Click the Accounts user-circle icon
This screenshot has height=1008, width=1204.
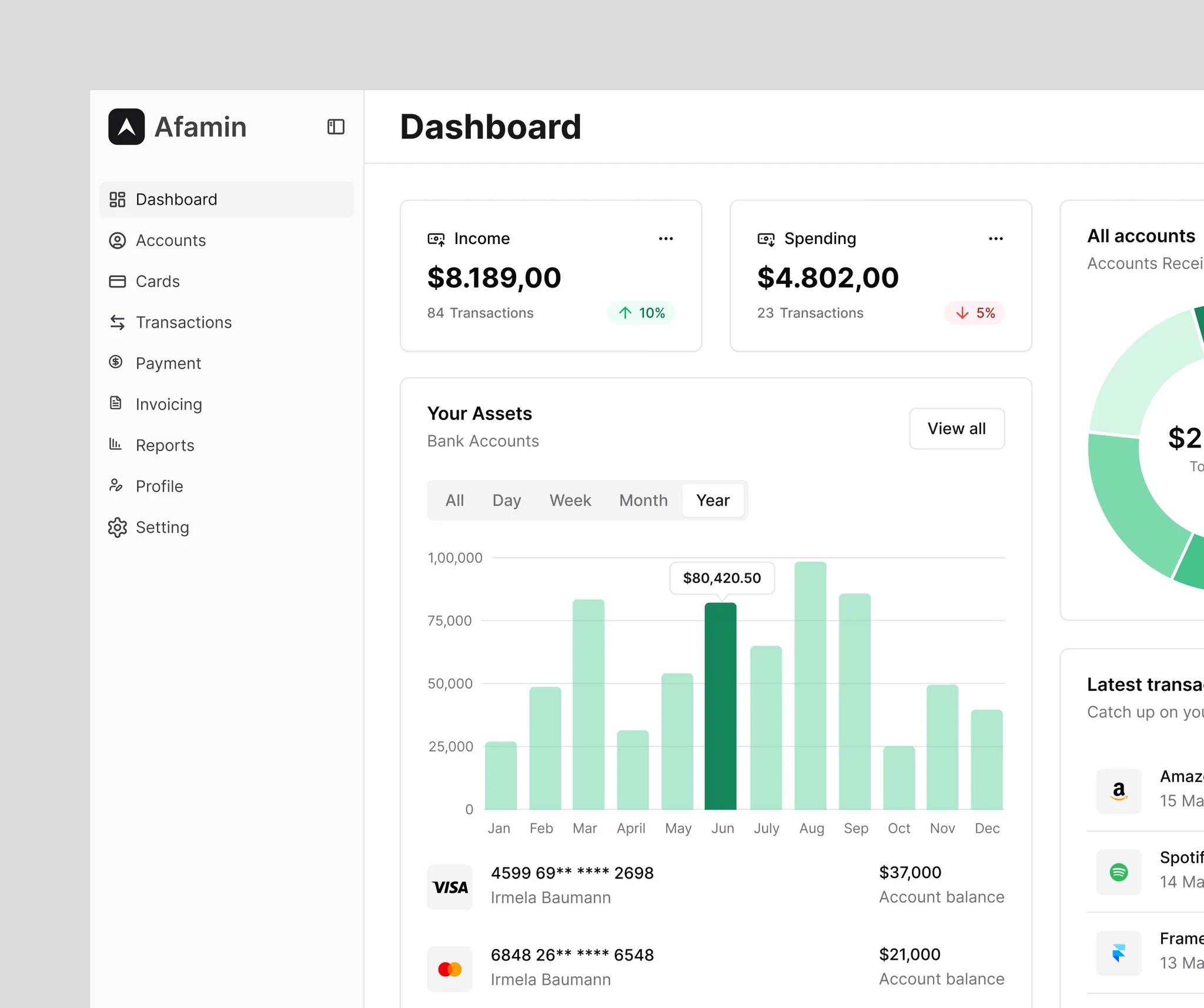pyautogui.click(x=118, y=241)
